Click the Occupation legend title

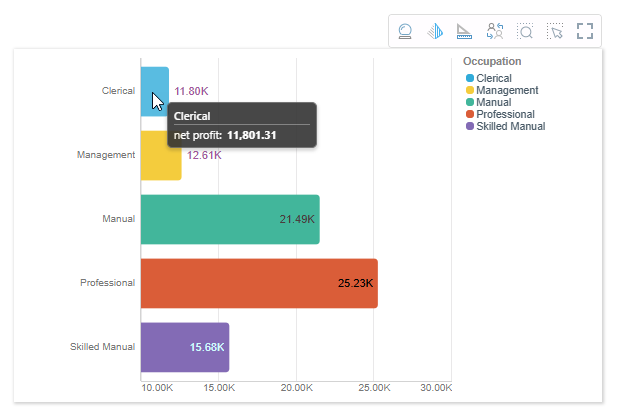coord(492,62)
